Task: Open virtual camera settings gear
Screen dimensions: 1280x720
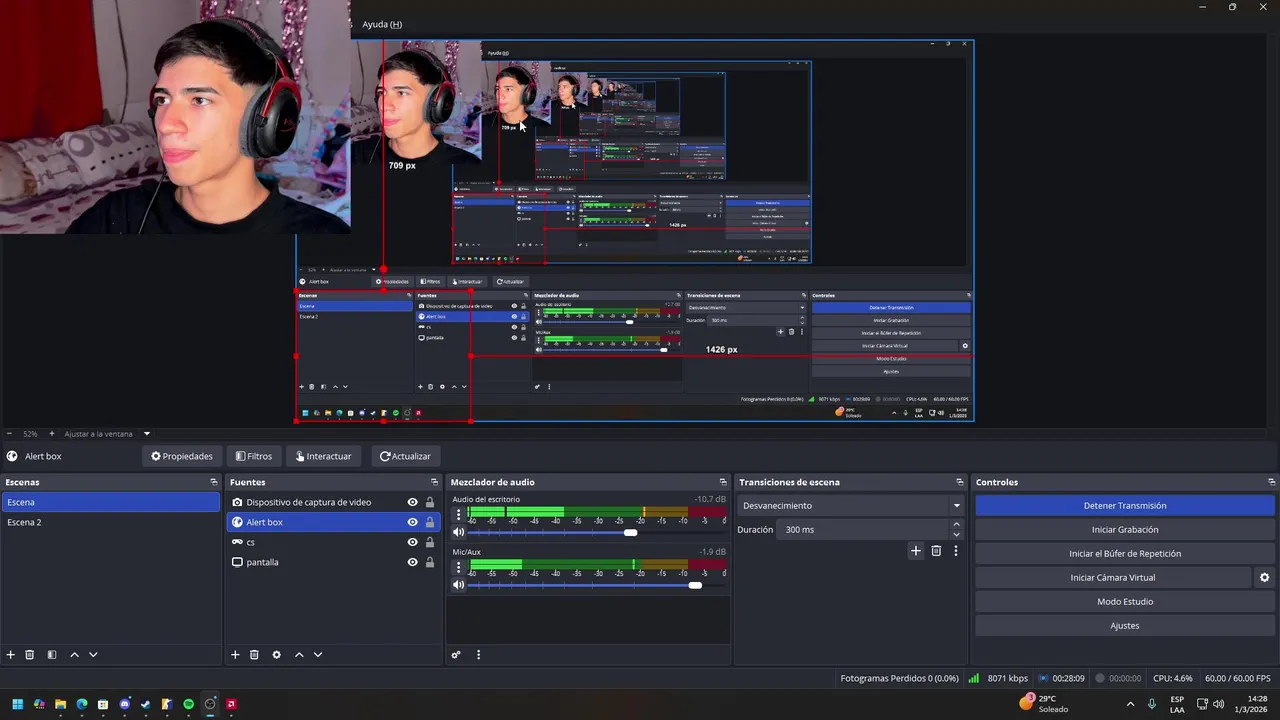Action: tap(1264, 578)
